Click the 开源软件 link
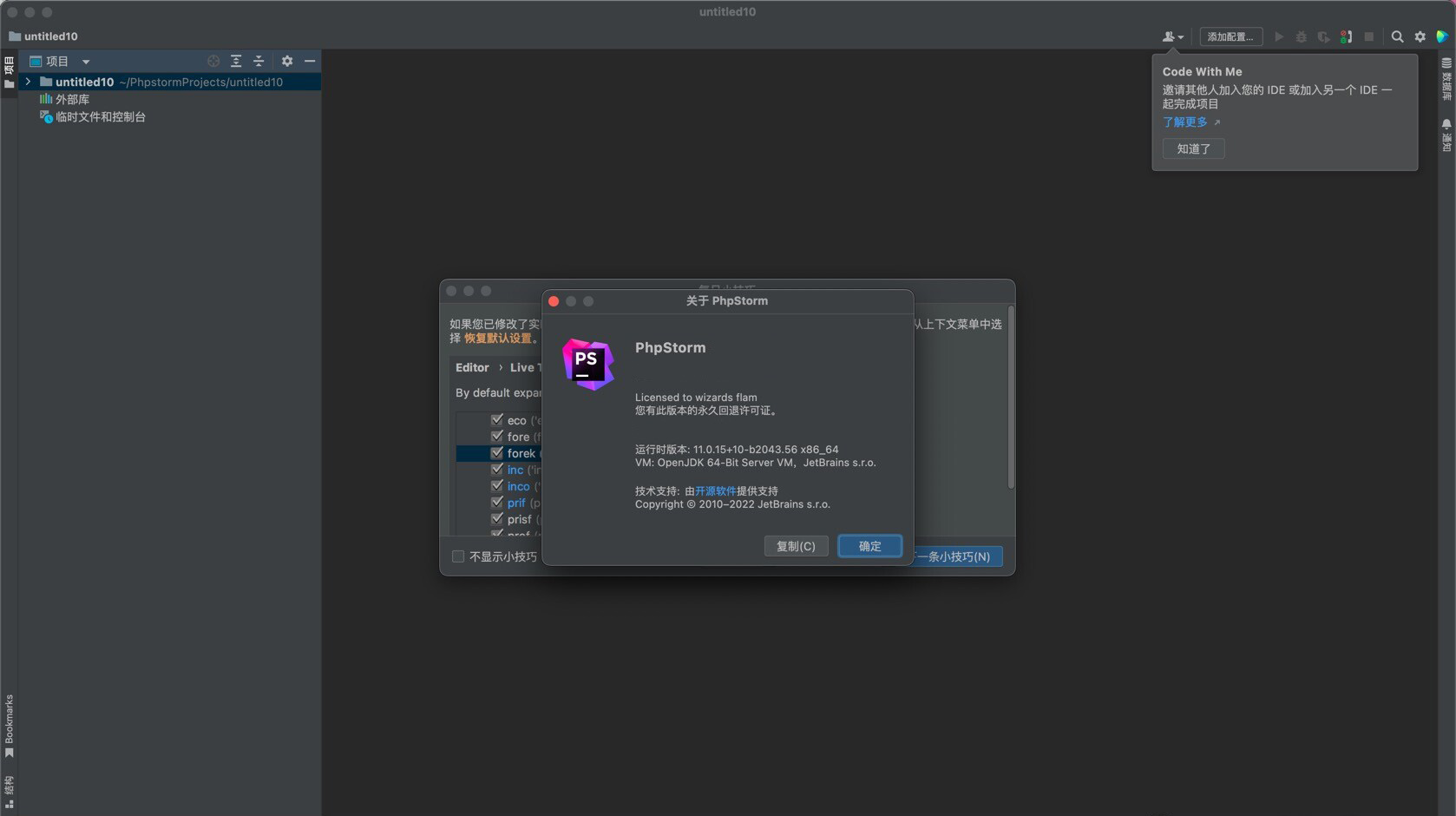Viewport: 1456px width, 816px height. pos(715,490)
